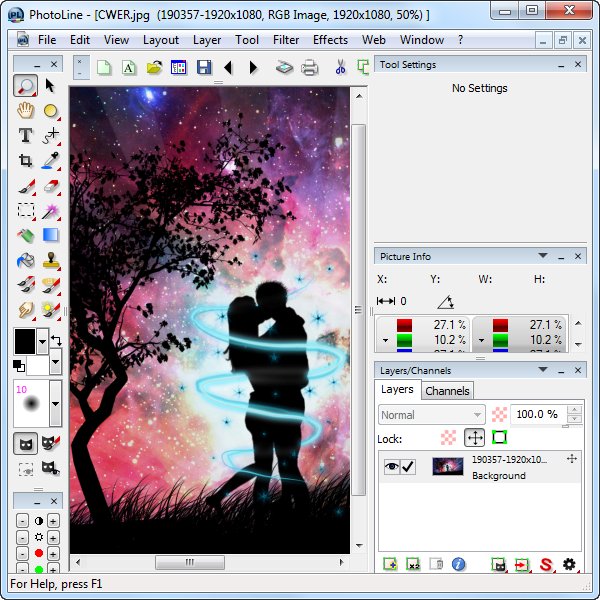Image resolution: width=600 pixels, height=600 pixels.
Task: Toggle the Background layer checkmark
Action: tap(408, 466)
